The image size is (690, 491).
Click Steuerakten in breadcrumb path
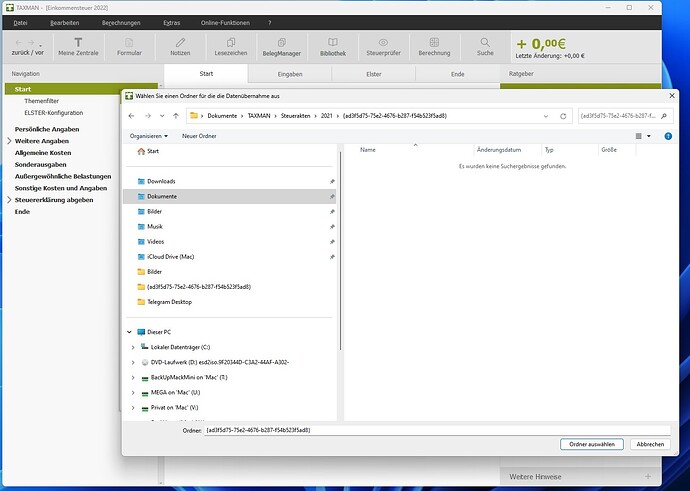(x=295, y=116)
